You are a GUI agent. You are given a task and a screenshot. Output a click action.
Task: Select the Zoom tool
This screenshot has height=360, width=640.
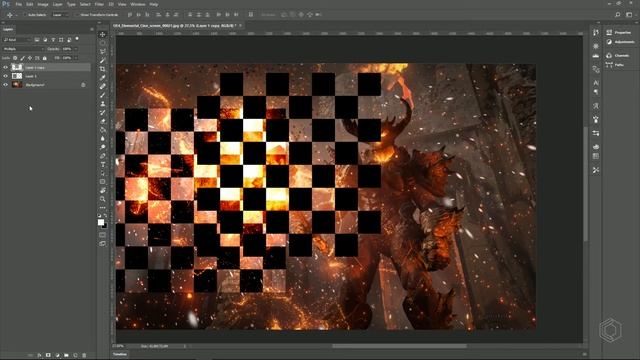[102, 199]
